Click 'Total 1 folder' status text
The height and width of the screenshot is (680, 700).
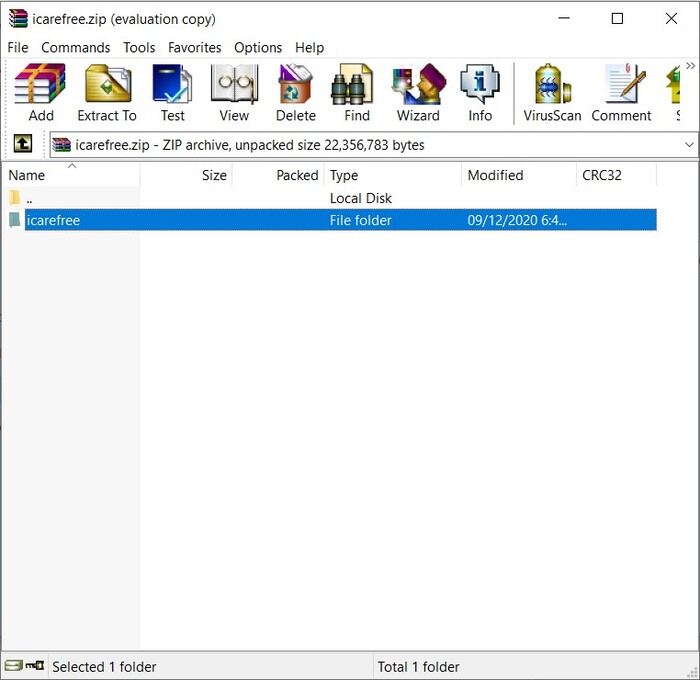418,667
